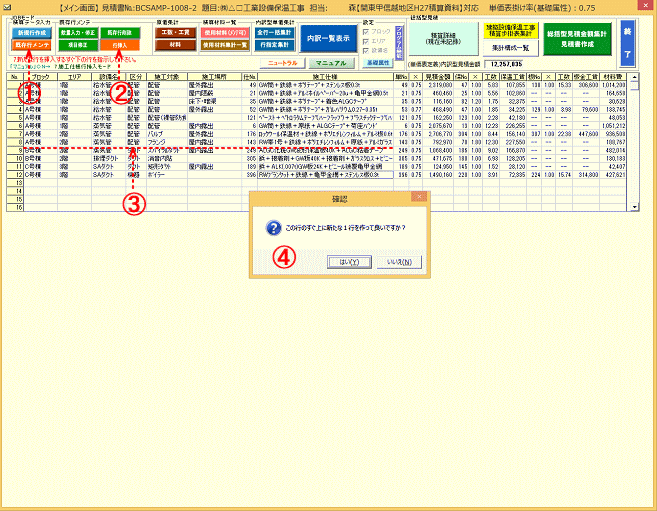The image size is (657, 511).
Task: Click amount 1,490,160 in row 12
Action: [x=438, y=175]
